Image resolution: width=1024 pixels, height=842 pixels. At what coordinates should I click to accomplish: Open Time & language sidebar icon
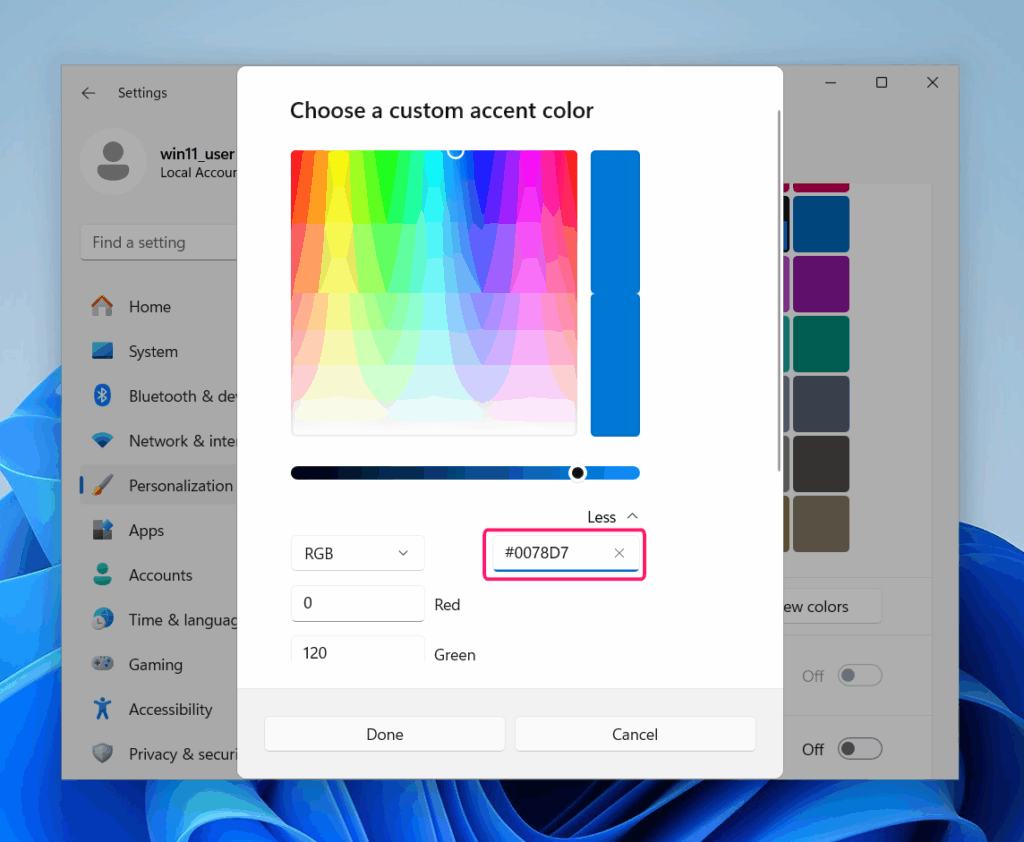point(103,619)
